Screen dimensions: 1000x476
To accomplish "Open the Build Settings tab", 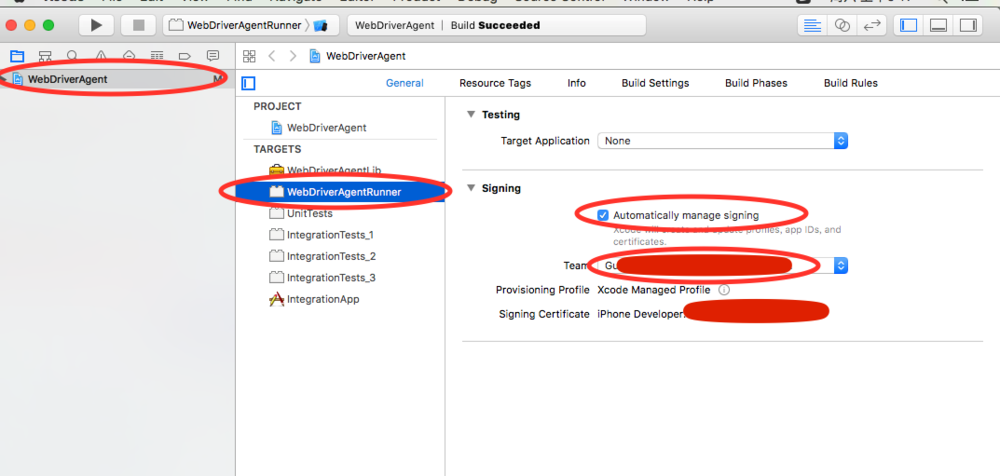I will tap(655, 83).
